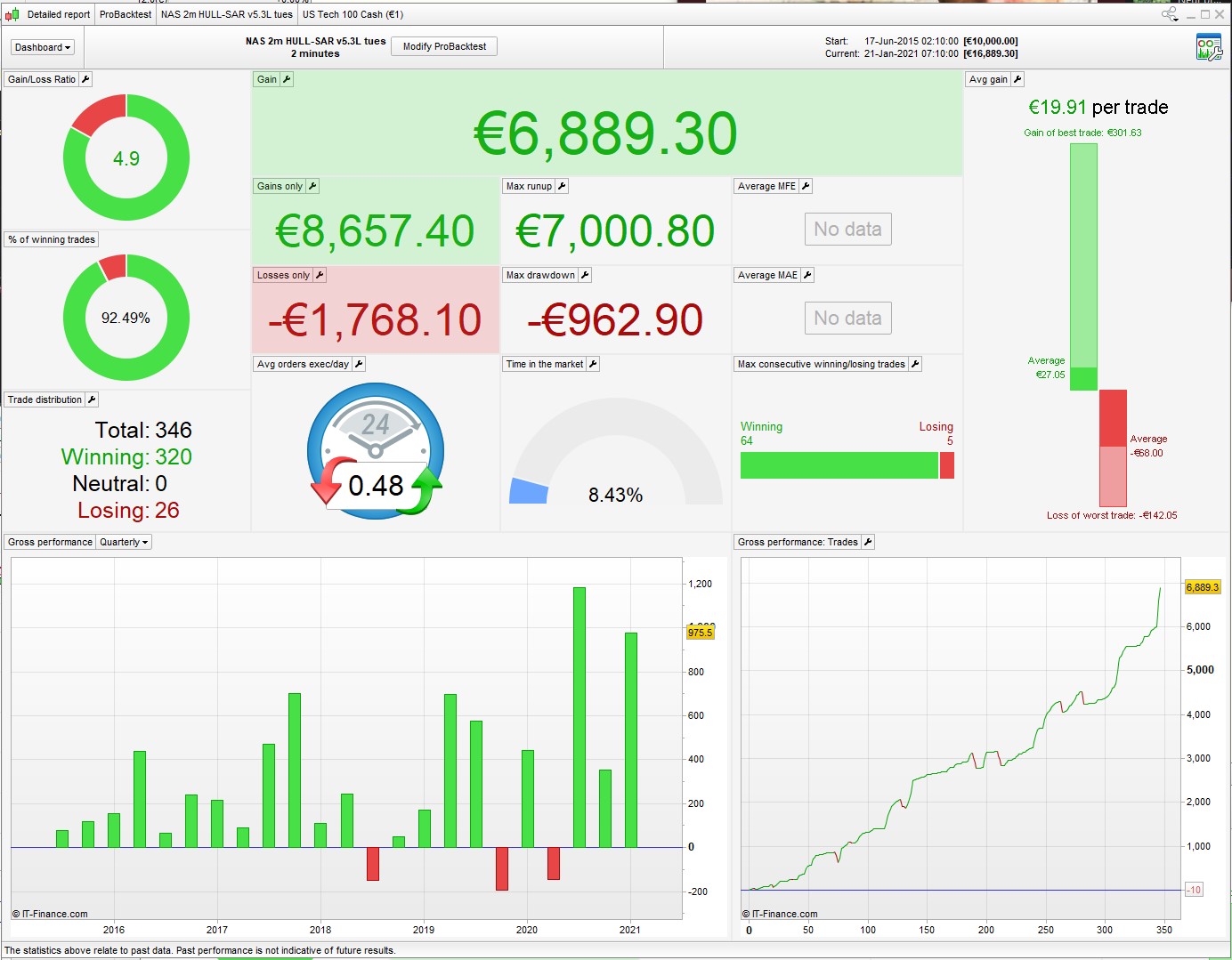Select the US Tech 100 Cash tab
This screenshot has height=960, width=1232.
pyautogui.click(x=353, y=14)
